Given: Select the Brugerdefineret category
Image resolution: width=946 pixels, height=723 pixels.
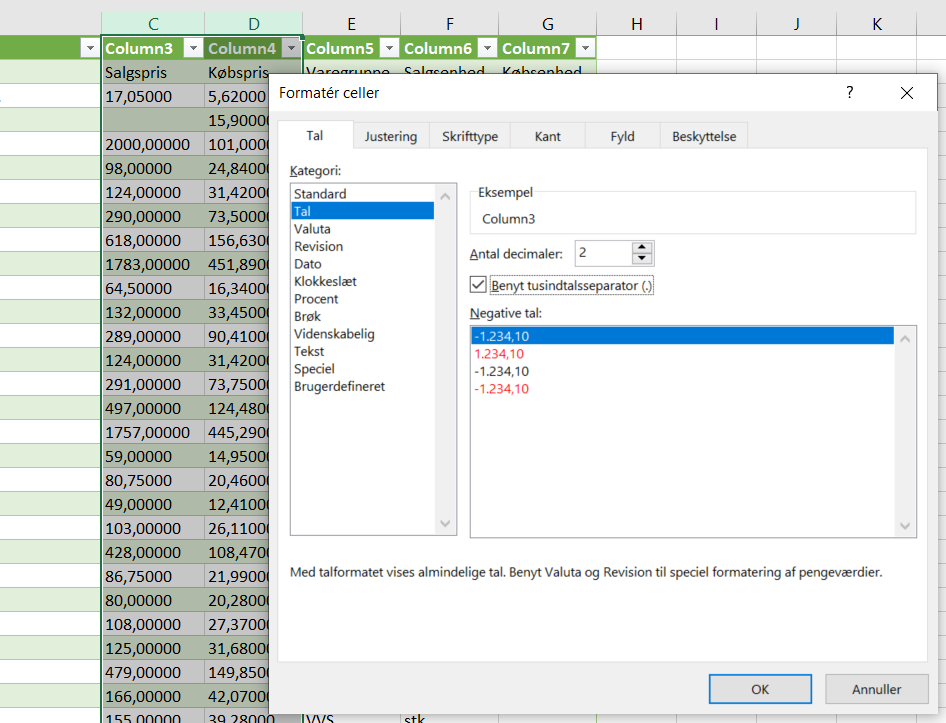Looking at the screenshot, I should click(340, 385).
